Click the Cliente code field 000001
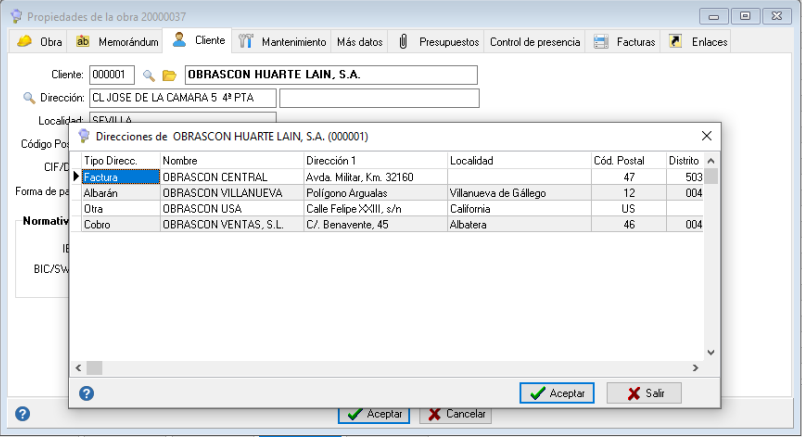Image resolution: width=802 pixels, height=437 pixels. tap(112, 75)
